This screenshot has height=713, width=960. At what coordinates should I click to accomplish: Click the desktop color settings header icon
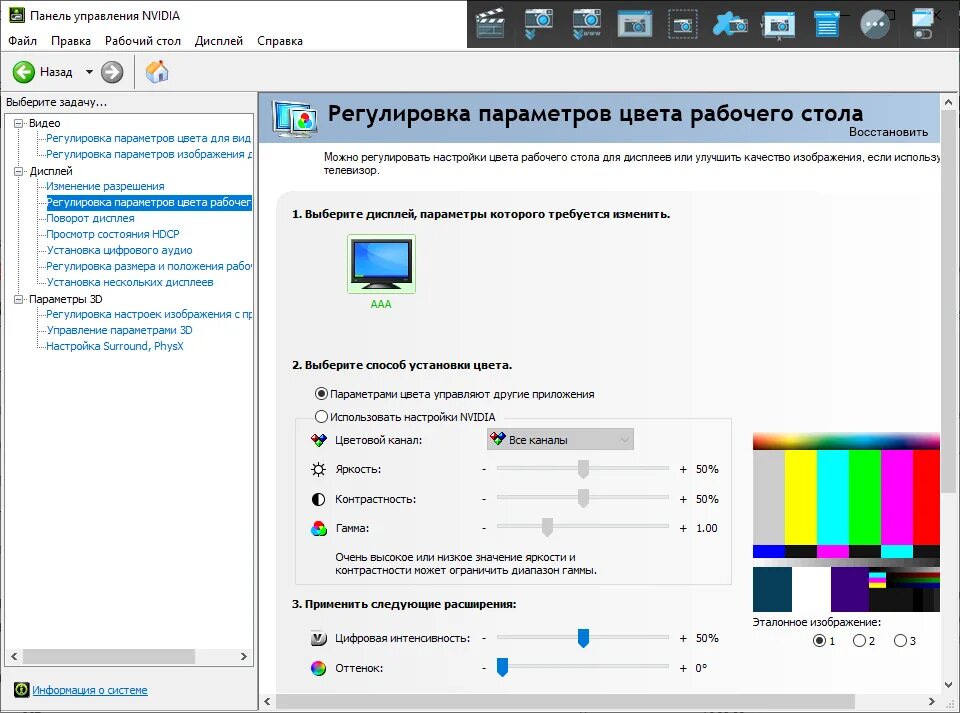(x=296, y=118)
